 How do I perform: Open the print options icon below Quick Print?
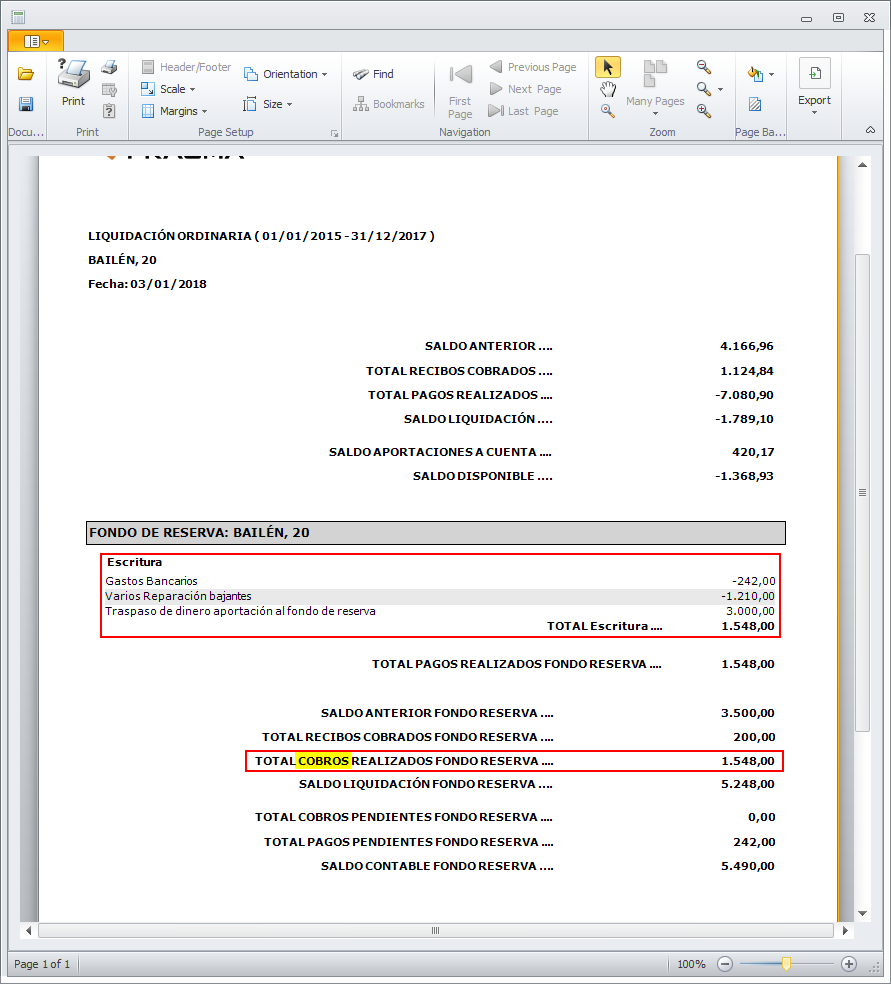pyautogui.click(x=109, y=90)
